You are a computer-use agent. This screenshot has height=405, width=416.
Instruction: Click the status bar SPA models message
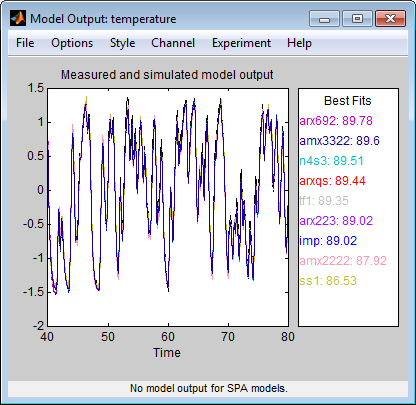[209, 388]
